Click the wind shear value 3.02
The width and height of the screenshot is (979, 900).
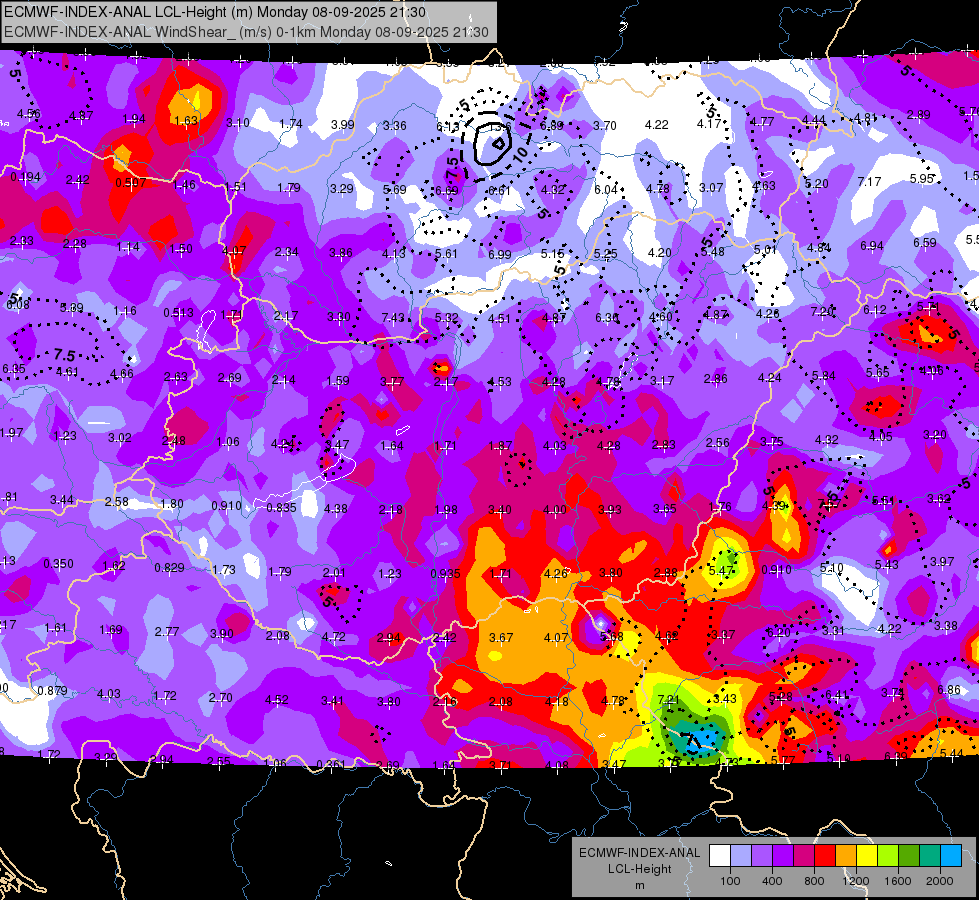click(x=120, y=438)
